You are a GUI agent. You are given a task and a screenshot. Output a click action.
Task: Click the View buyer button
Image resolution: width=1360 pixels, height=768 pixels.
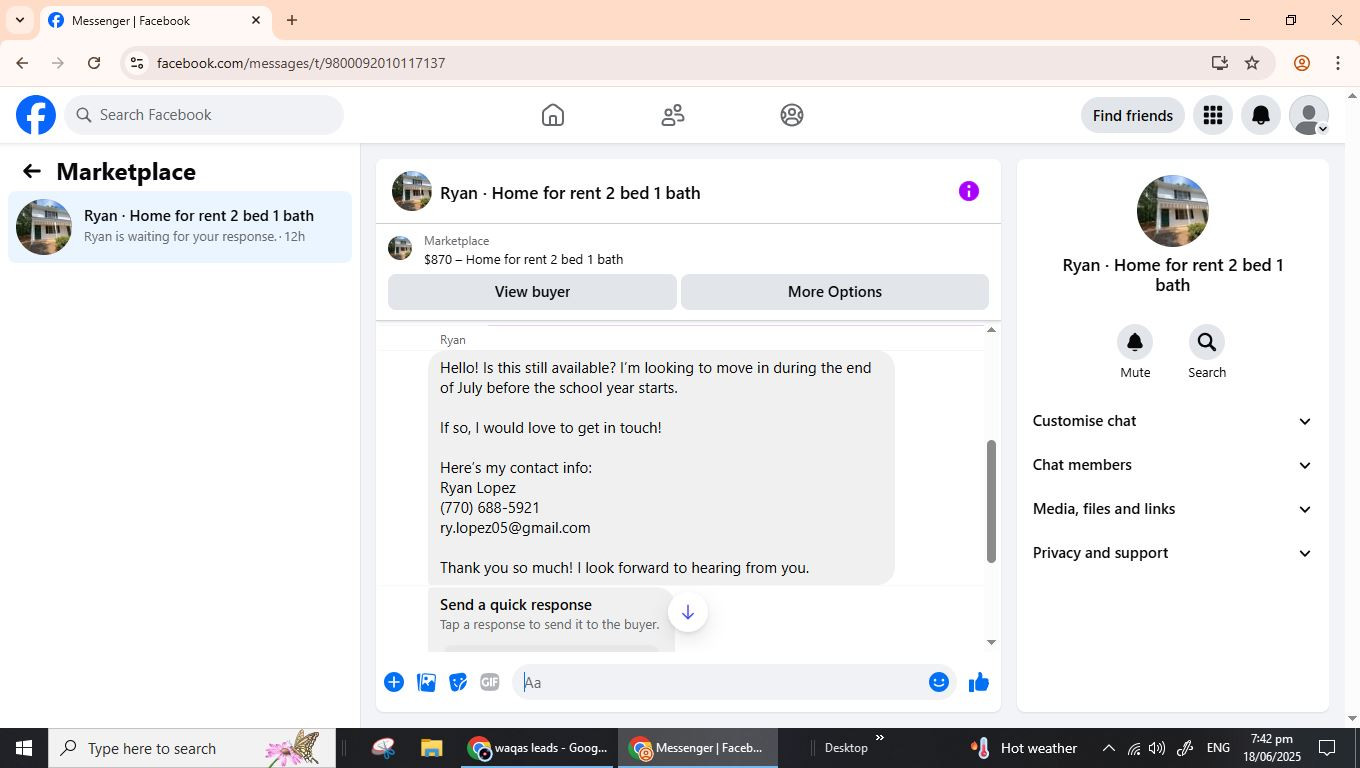click(x=532, y=292)
